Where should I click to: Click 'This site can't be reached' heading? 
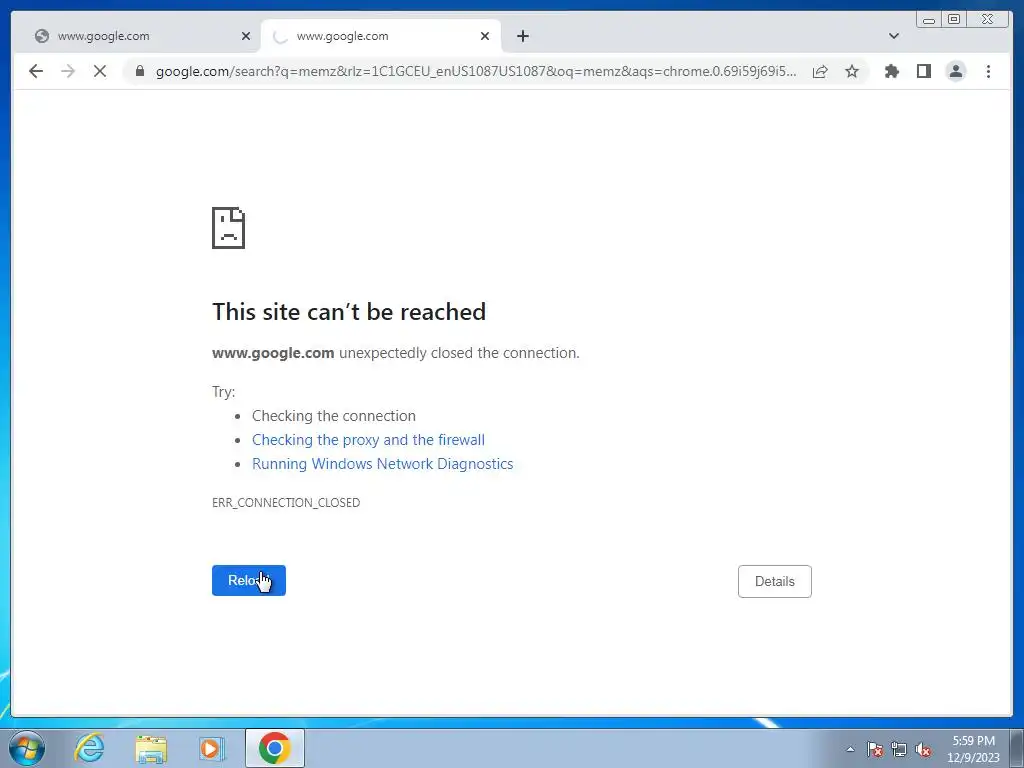(349, 312)
